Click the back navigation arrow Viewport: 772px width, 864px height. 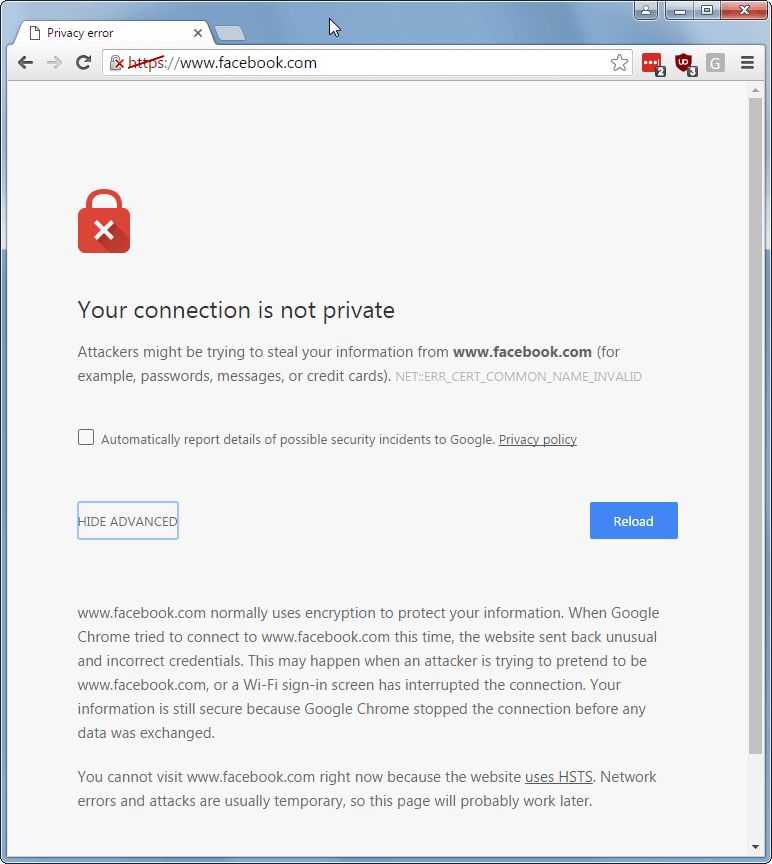pos(25,62)
